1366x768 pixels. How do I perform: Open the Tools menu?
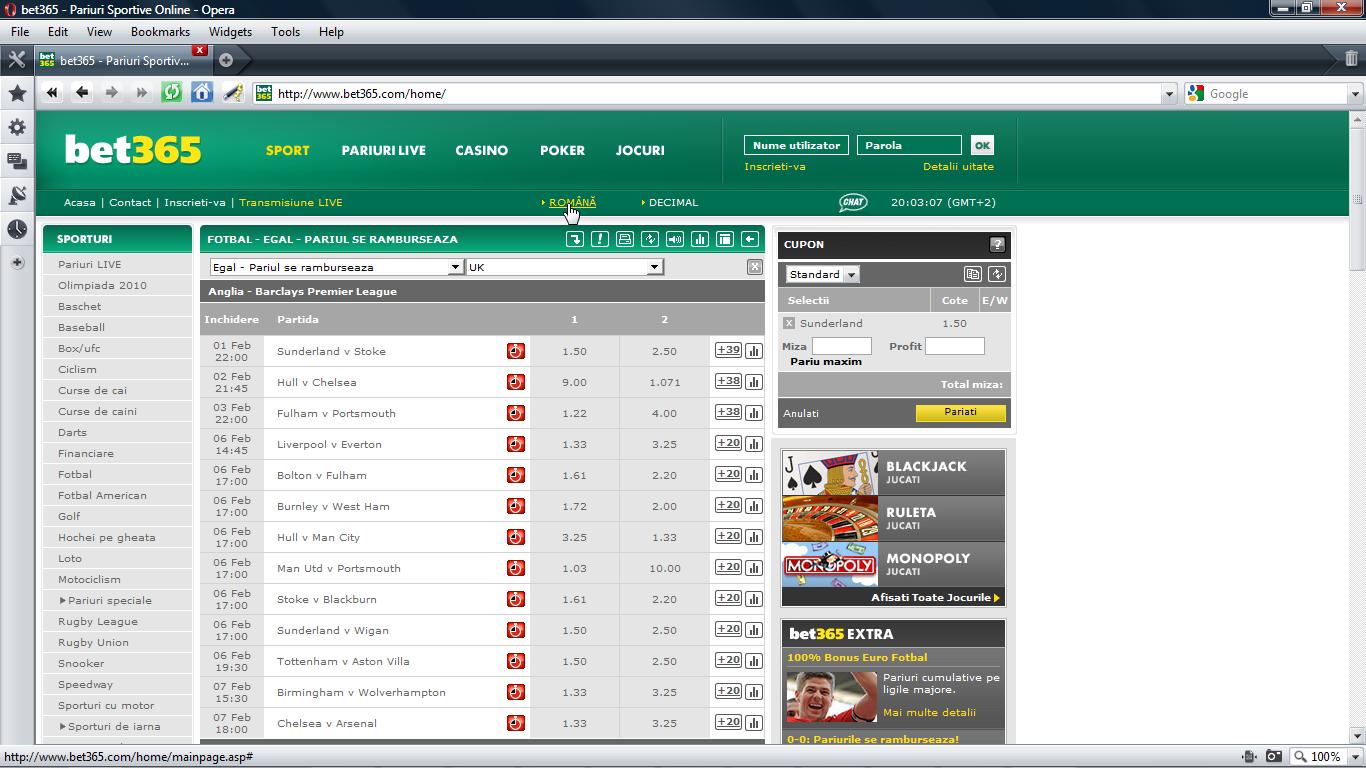coord(285,31)
